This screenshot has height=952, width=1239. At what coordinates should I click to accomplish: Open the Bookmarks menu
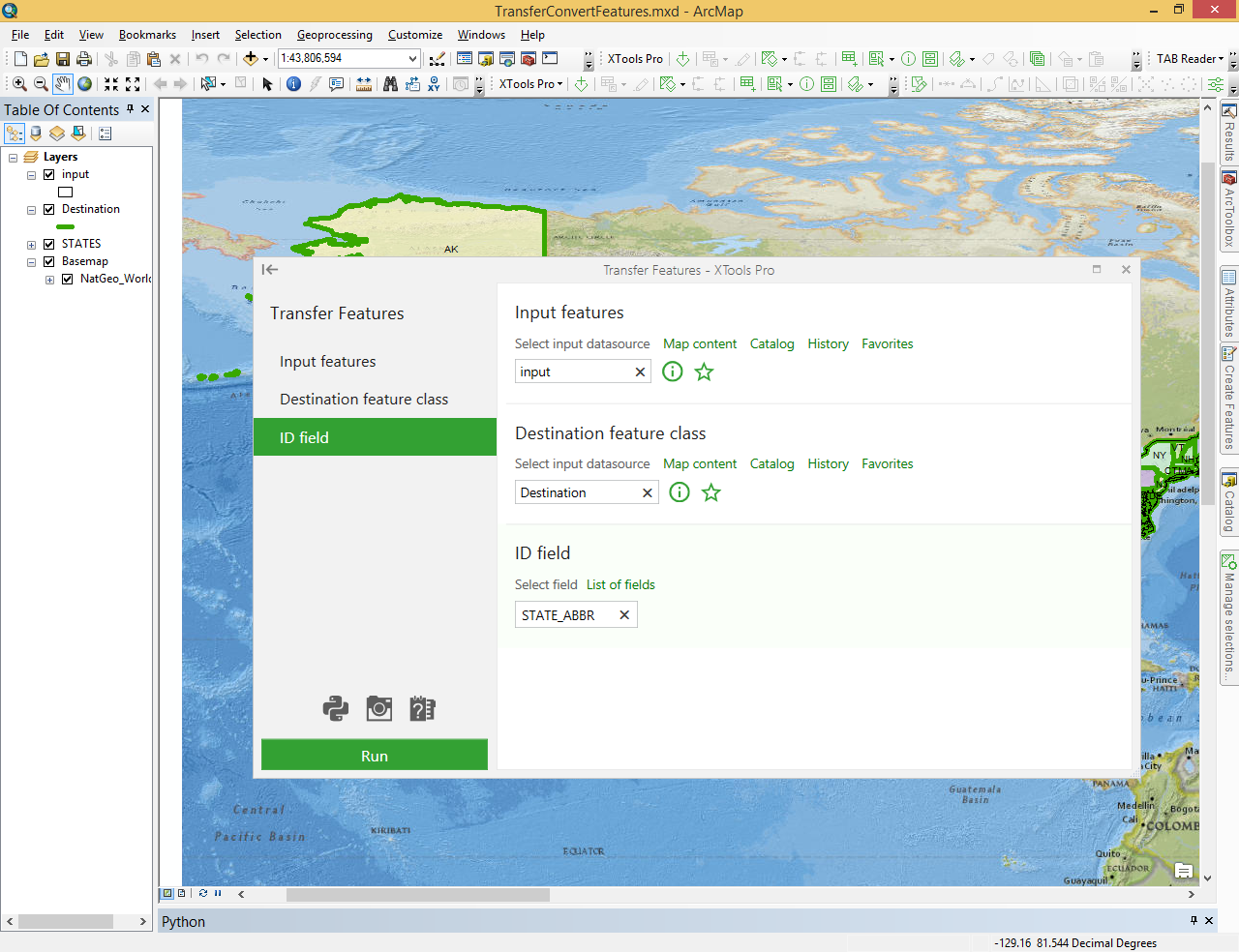coord(147,35)
